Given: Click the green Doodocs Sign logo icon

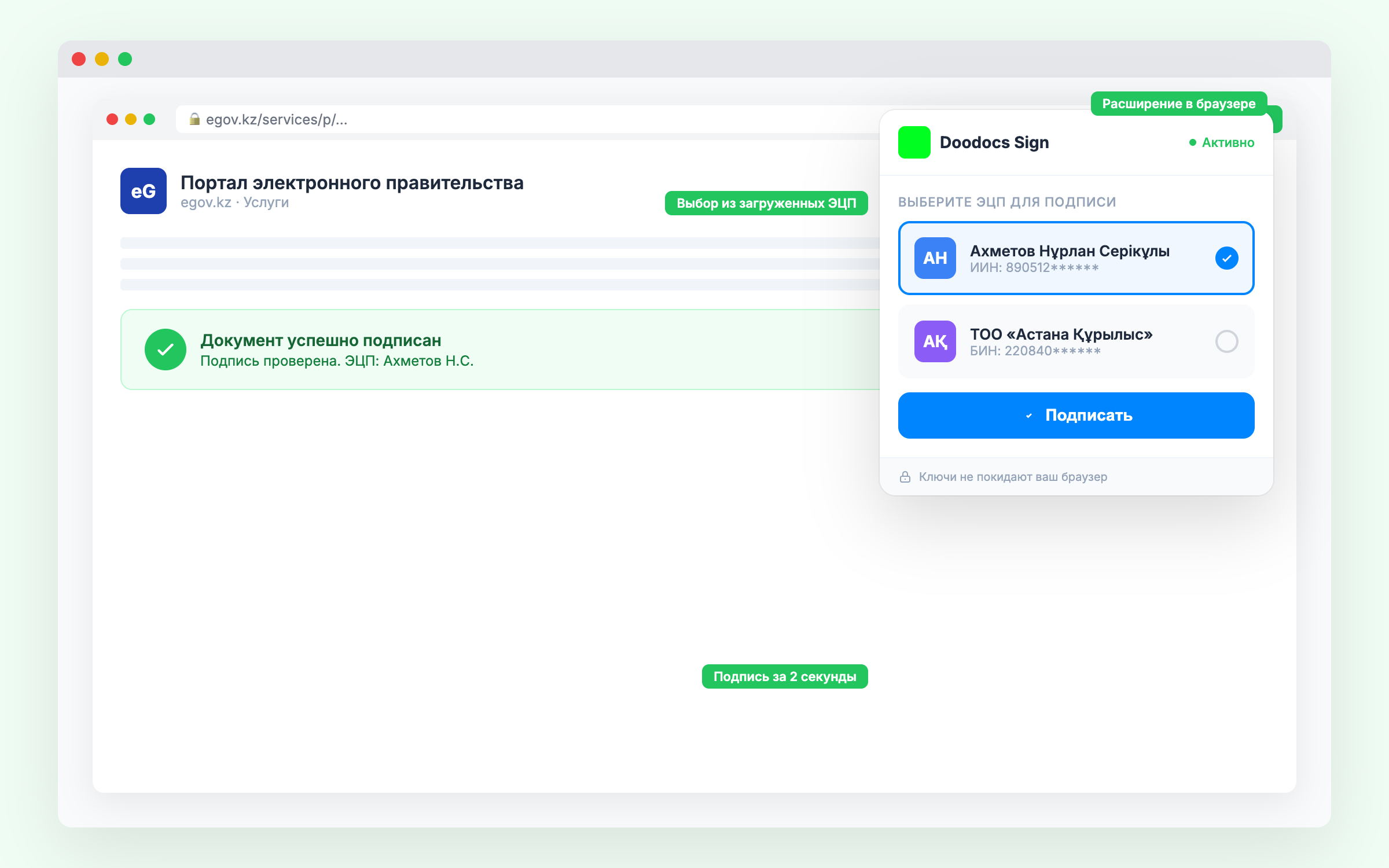Looking at the screenshot, I should (914, 142).
